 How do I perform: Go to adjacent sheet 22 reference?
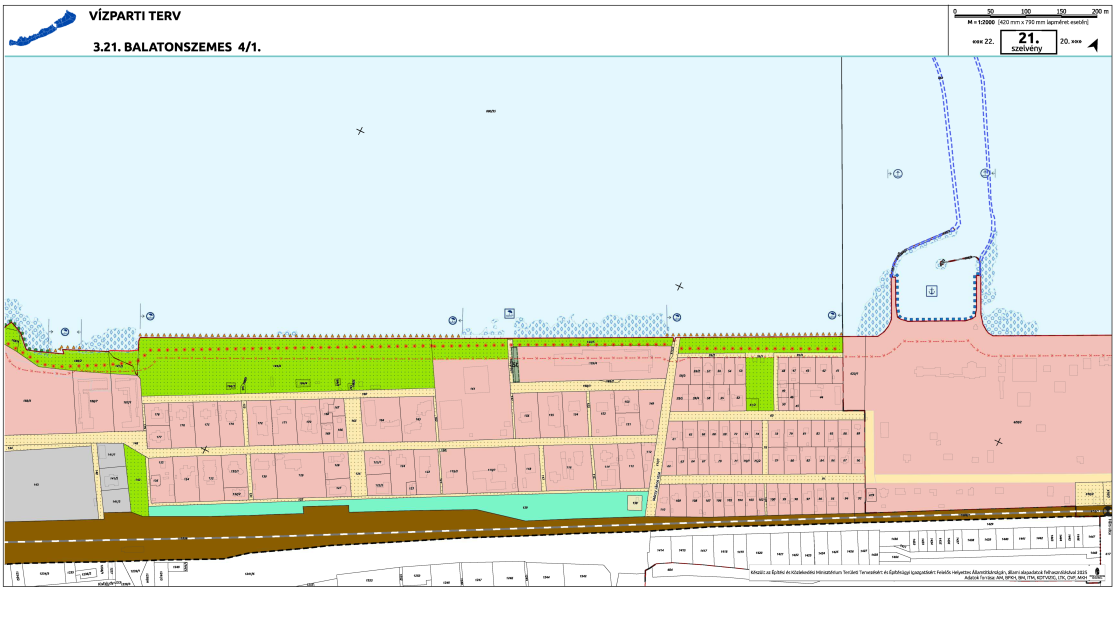983,42
